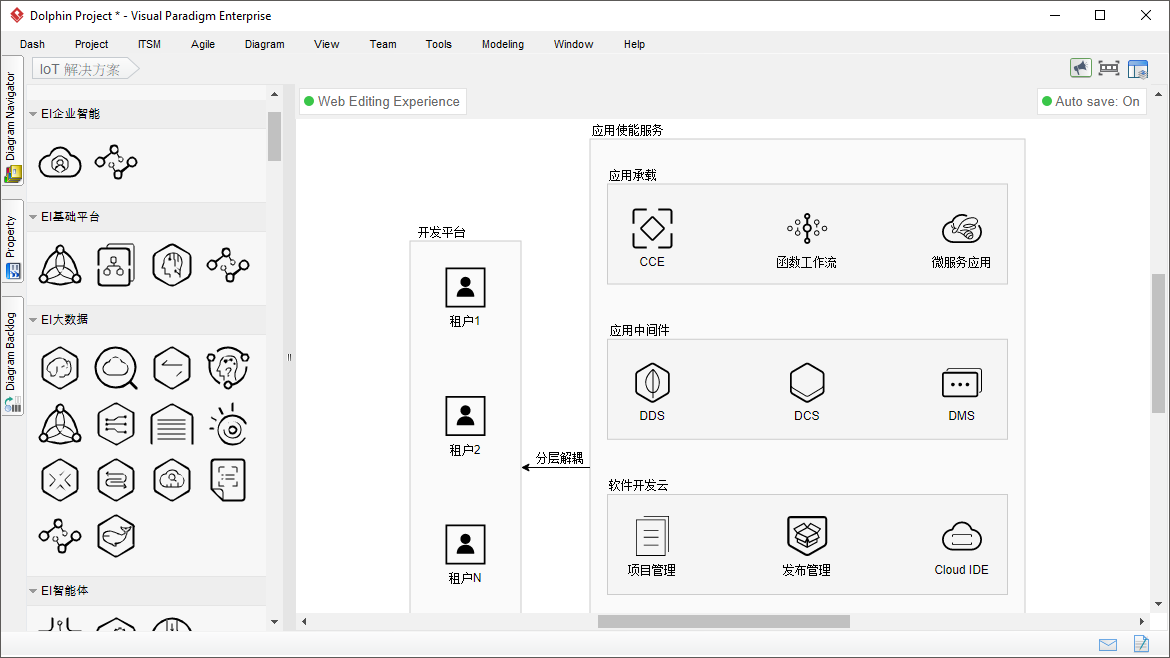Select the 项目管理 document icon

[652, 536]
